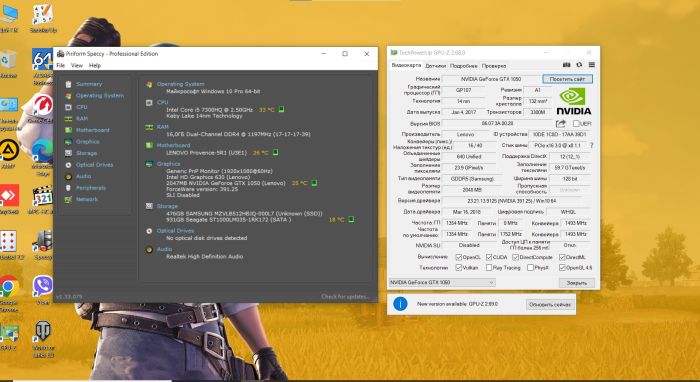Viewport: 700px width, 382px height.
Task: Click the Посетить сайт button
Action: (x=567, y=79)
